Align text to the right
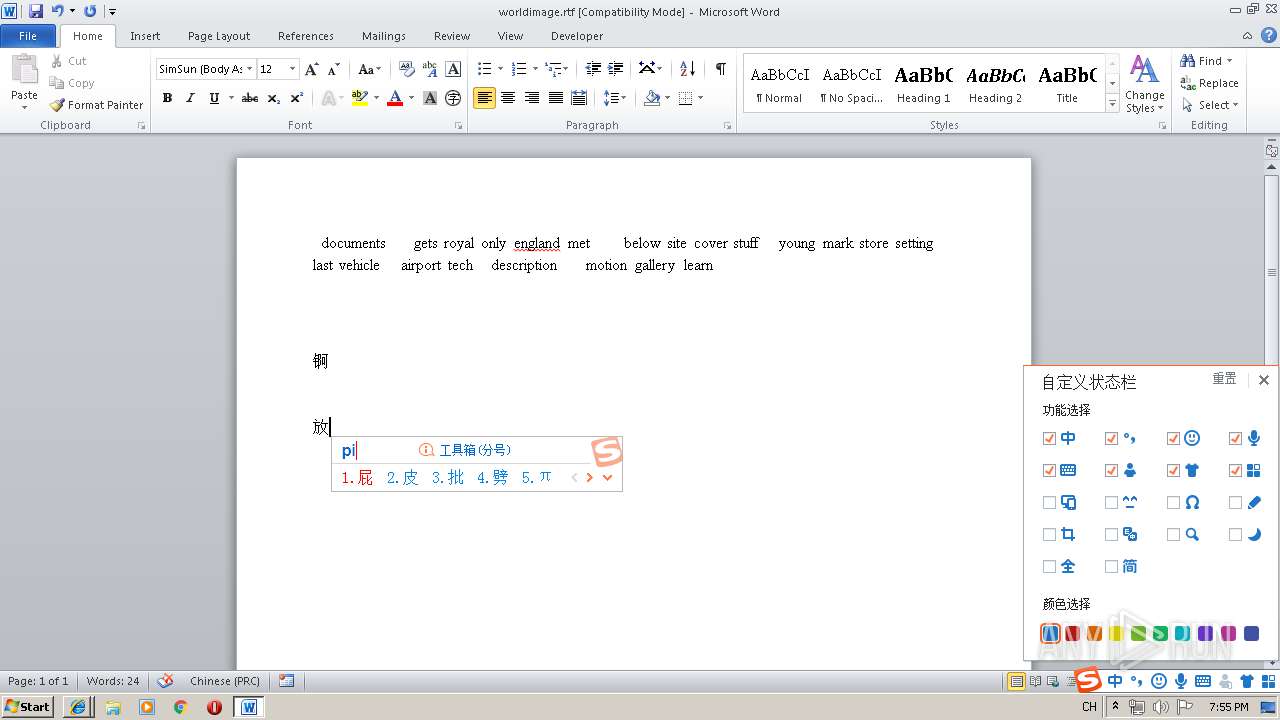The width and height of the screenshot is (1280, 720). [x=532, y=98]
